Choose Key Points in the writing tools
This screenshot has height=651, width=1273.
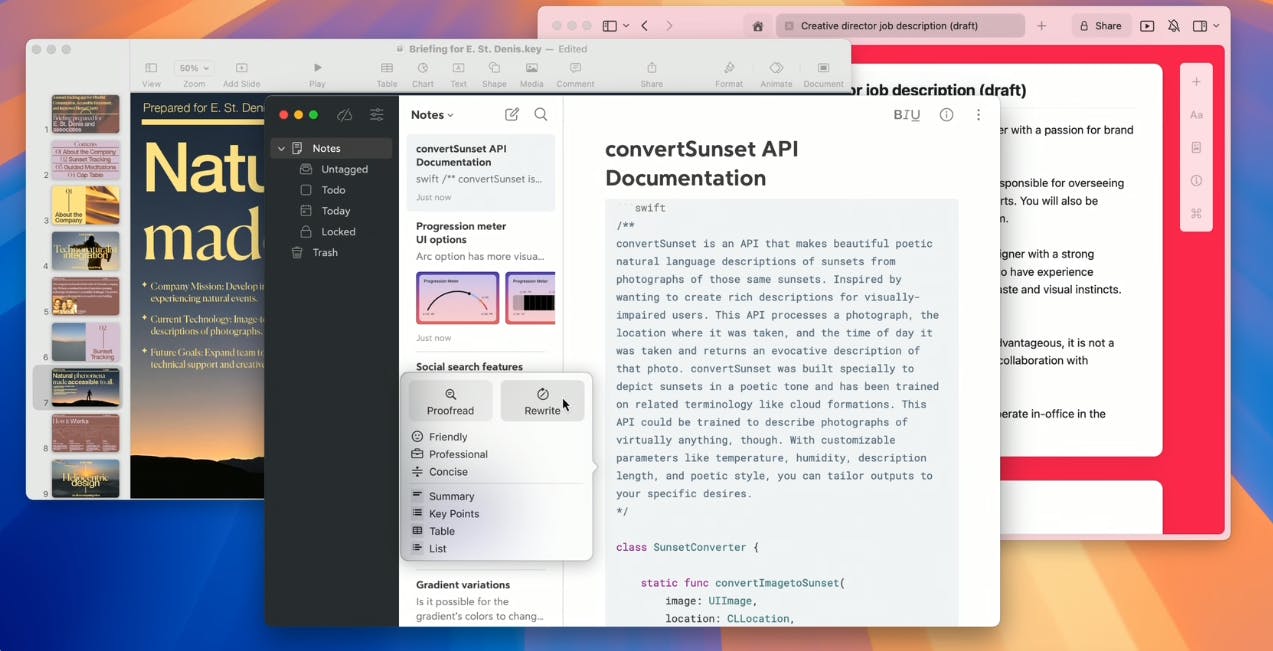point(445,514)
